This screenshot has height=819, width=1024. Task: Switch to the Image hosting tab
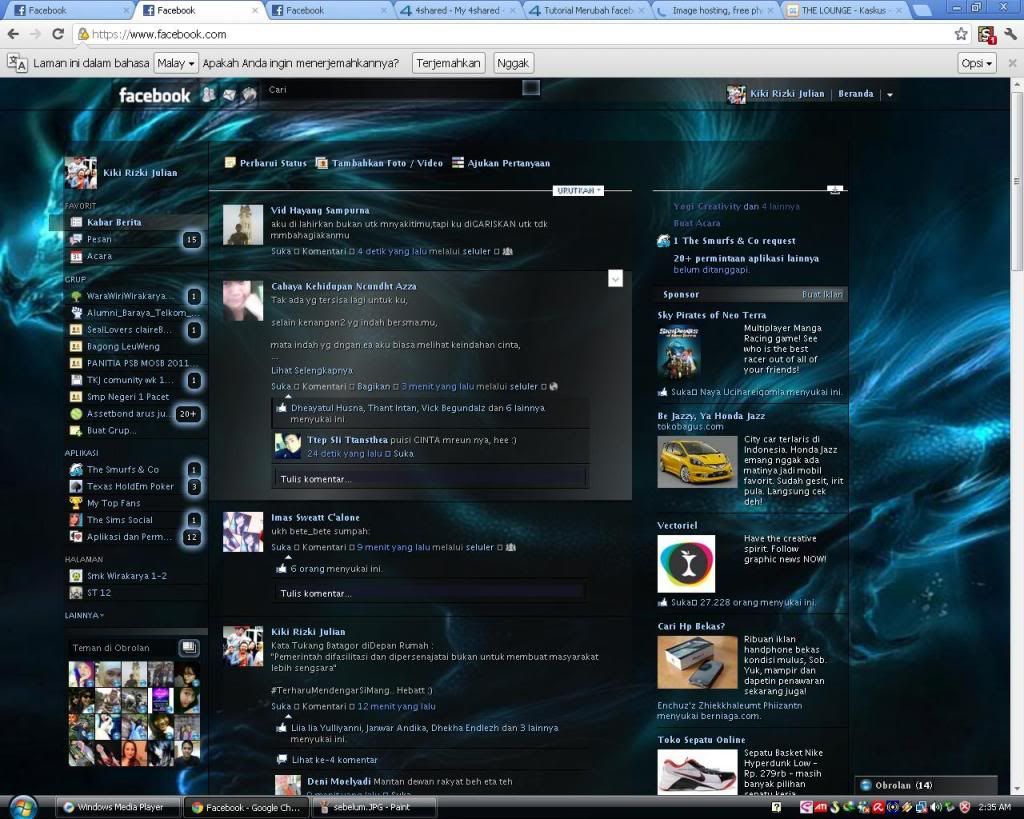point(716,10)
